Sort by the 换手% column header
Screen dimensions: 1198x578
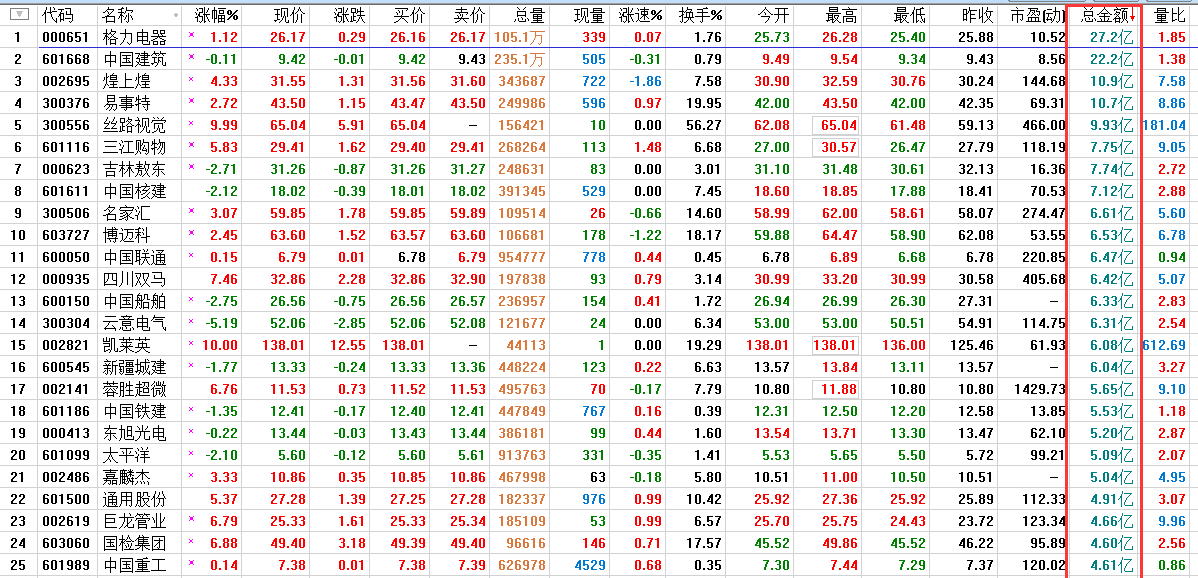[x=701, y=14]
